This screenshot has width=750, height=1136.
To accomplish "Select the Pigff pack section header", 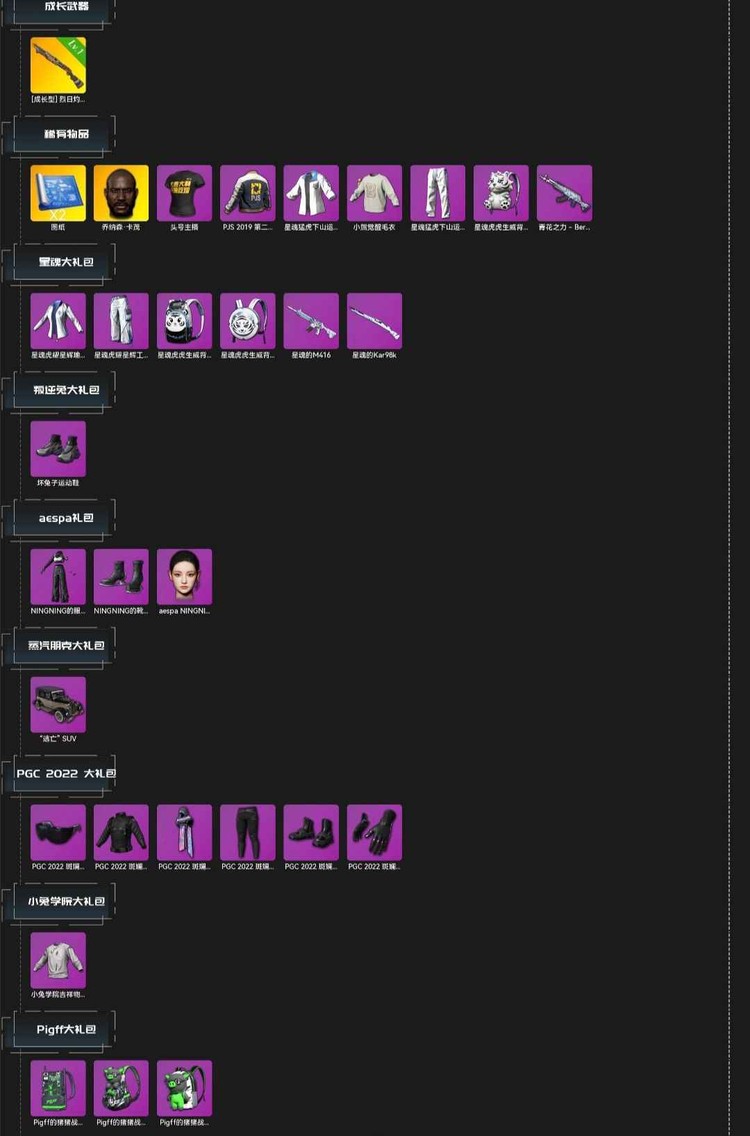I will 65,1030.
